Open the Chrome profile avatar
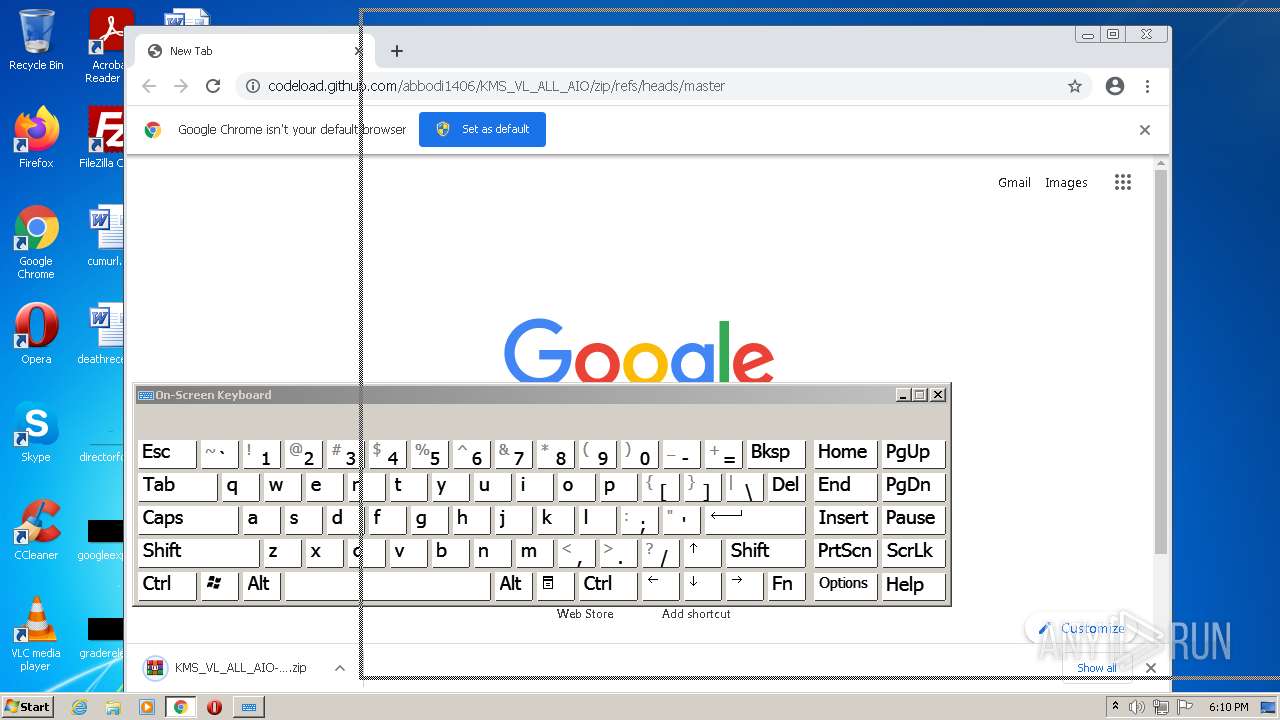 click(x=1115, y=86)
